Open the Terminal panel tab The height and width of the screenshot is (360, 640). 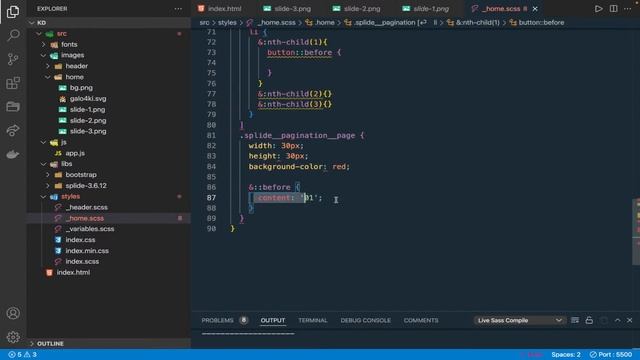[x=313, y=320]
